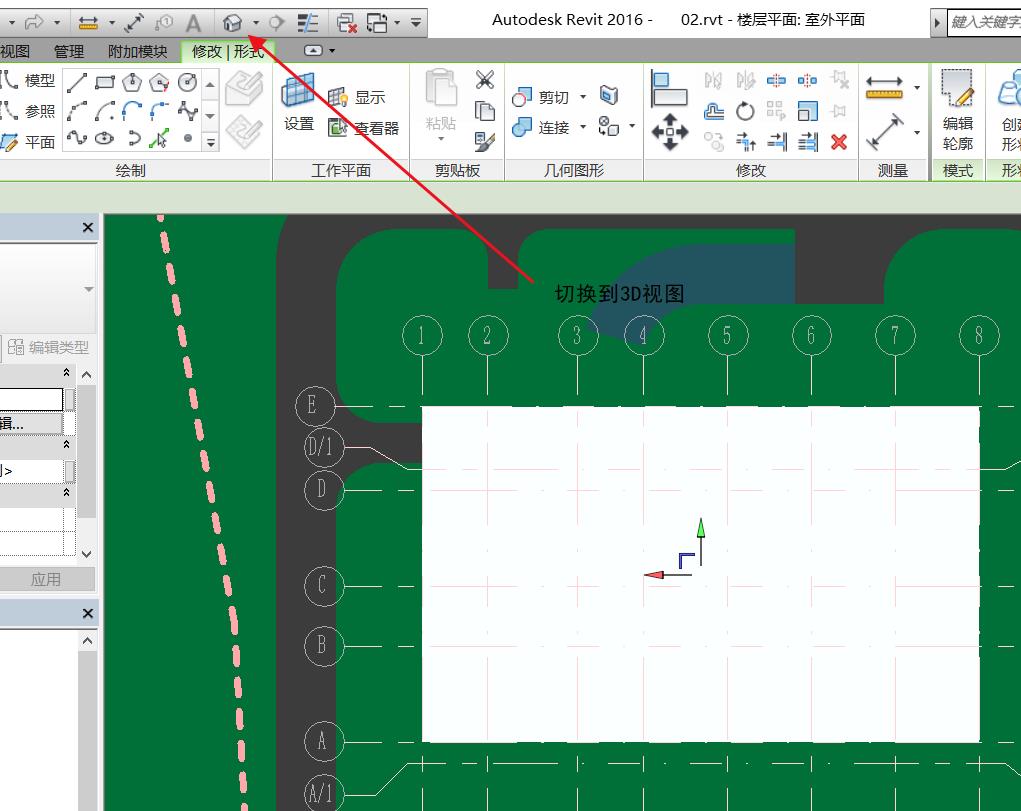Select the Circle draw tool
The width and height of the screenshot is (1021, 811).
[x=187, y=83]
